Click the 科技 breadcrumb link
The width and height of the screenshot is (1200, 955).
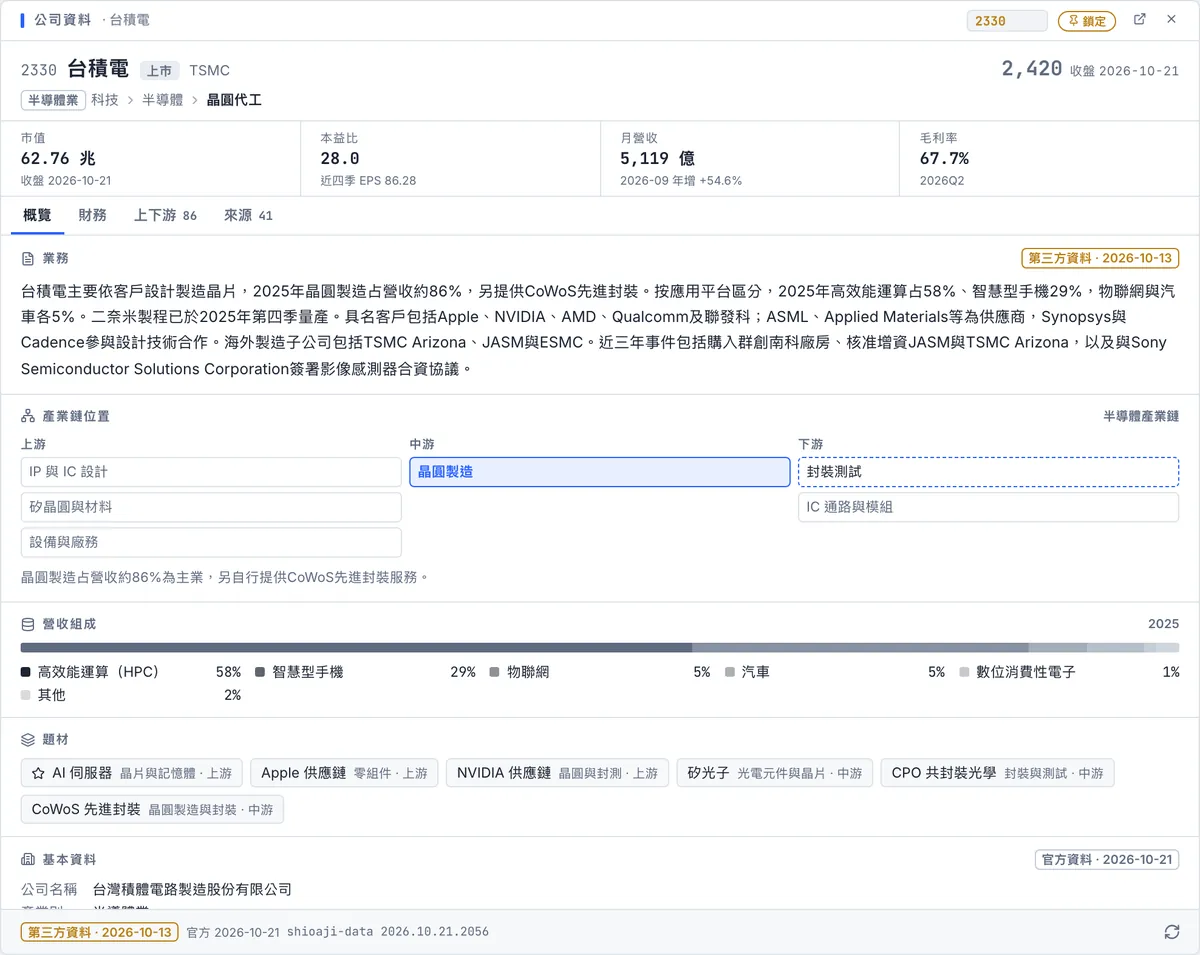(x=105, y=100)
